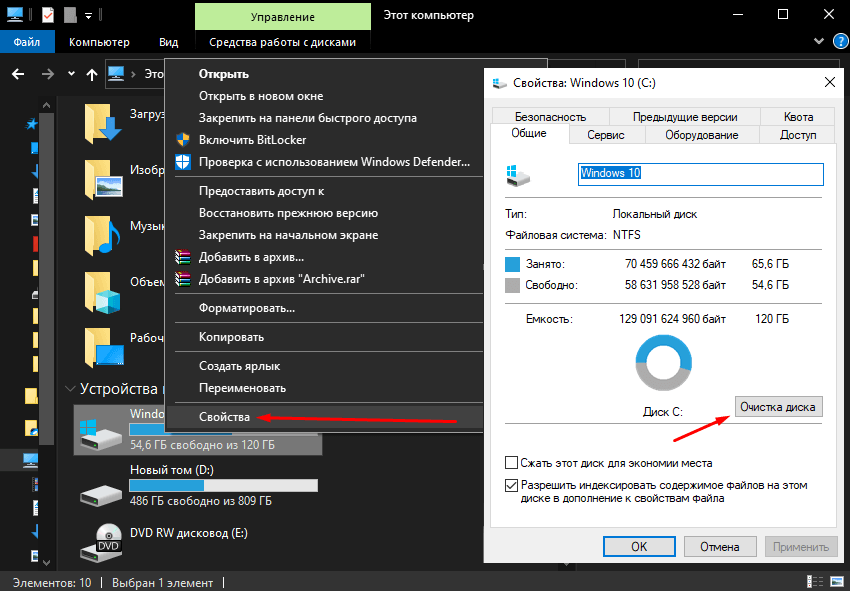Screen dimensions: 850x591
Task: Collapse the Устройства и диски group chevron
Action: tap(70, 389)
